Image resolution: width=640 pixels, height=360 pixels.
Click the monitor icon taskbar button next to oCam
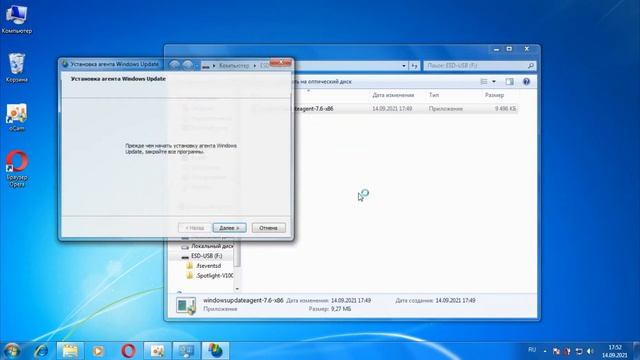pyautogui.click(x=186, y=351)
